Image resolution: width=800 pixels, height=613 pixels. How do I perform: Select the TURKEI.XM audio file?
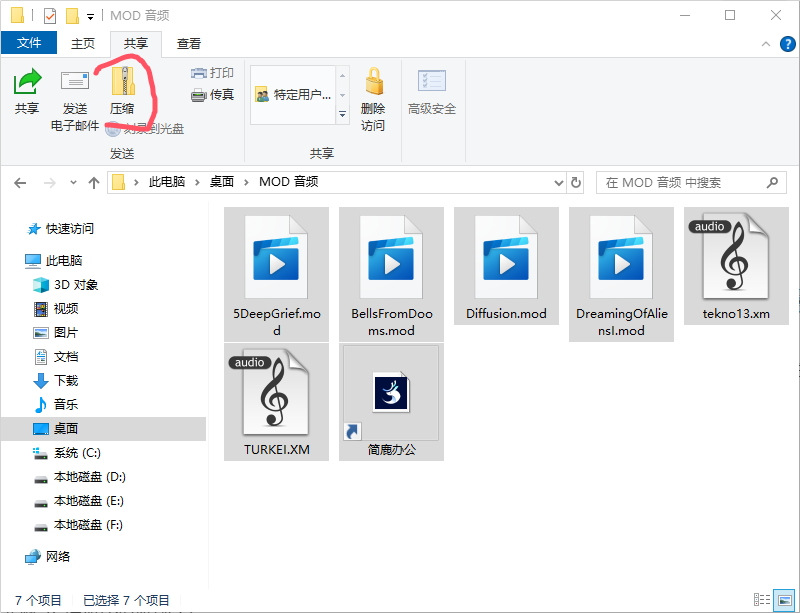point(277,402)
